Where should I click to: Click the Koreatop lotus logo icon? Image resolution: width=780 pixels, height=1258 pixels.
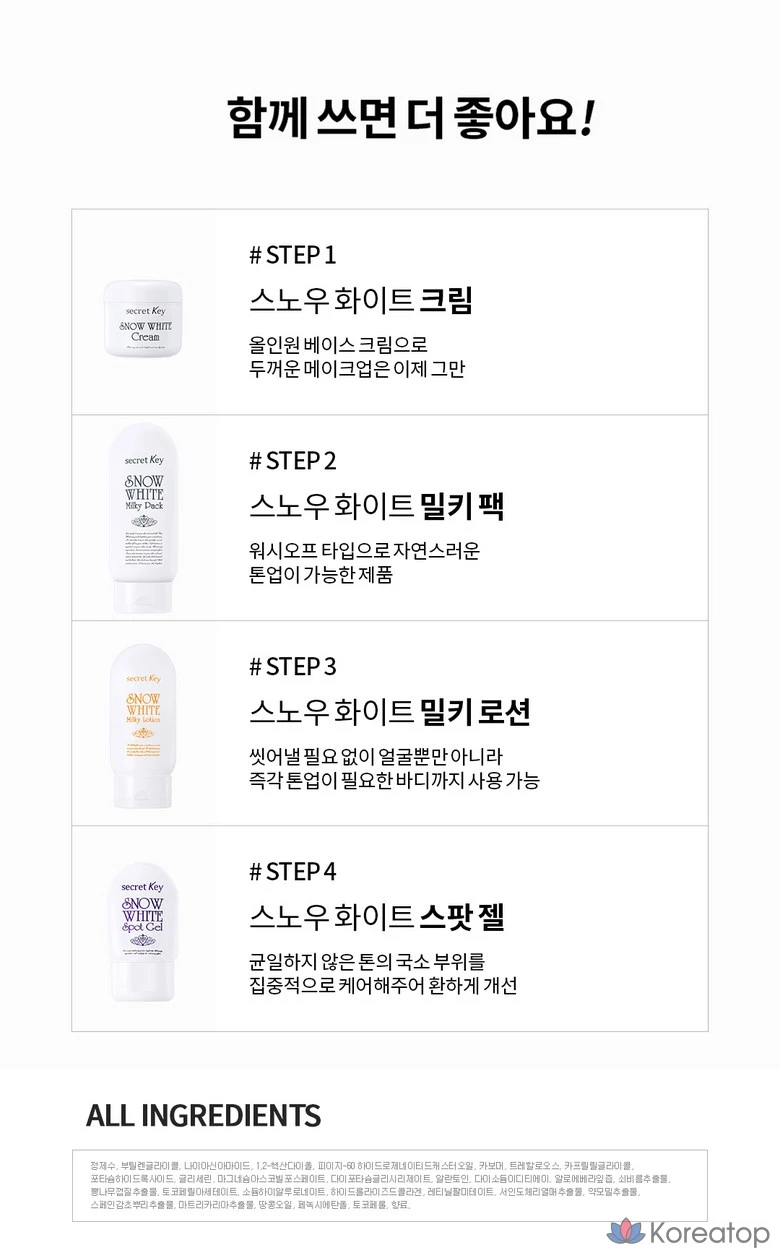pyautogui.click(x=626, y=1233)
